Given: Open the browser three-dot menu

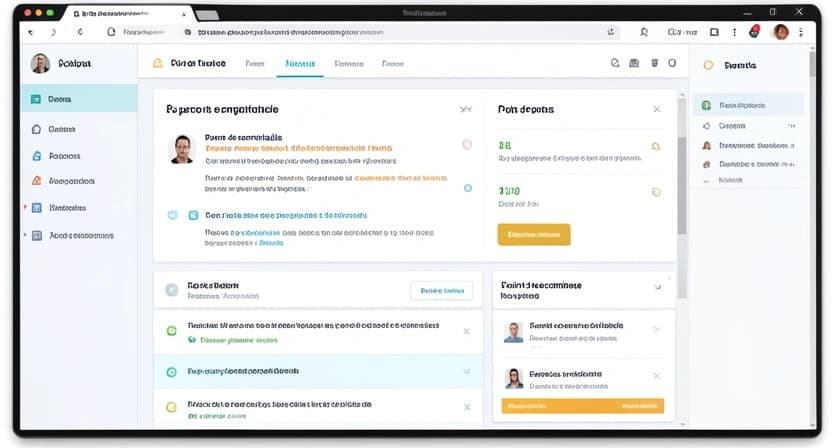Looking at the screenshot, I should 801,32.
